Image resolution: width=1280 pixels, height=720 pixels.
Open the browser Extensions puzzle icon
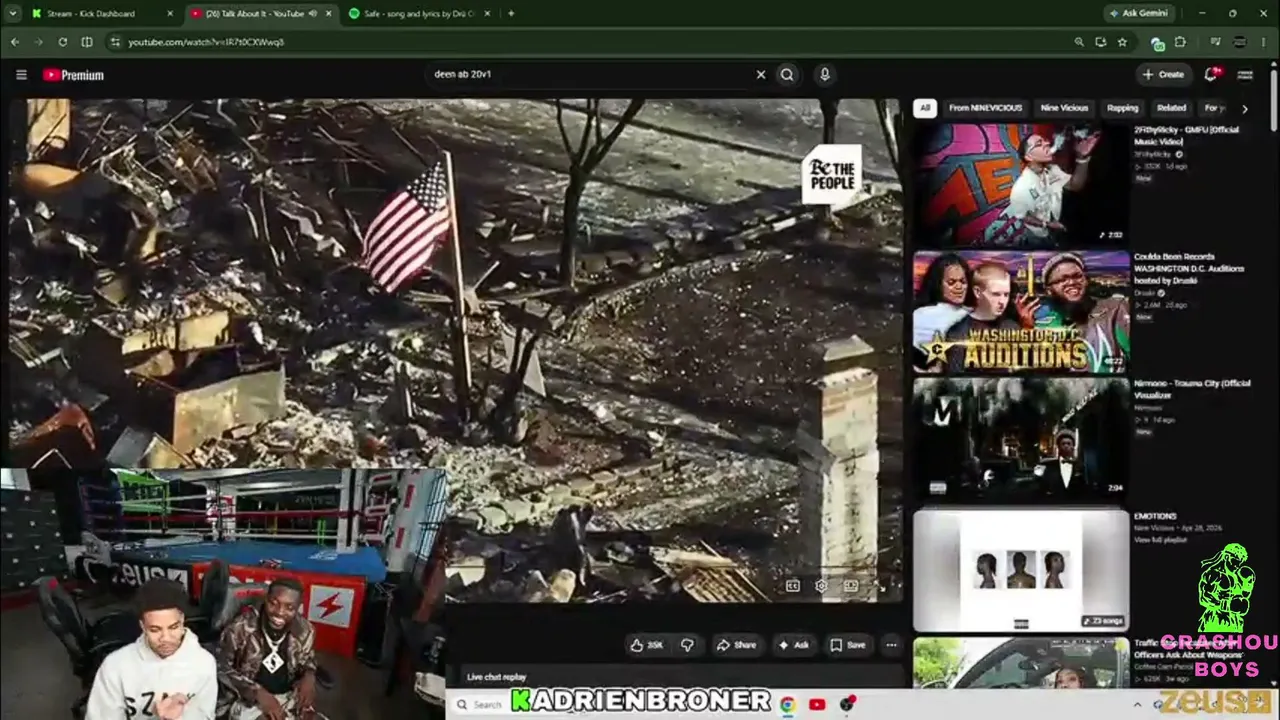click(x=1180, y=42)
